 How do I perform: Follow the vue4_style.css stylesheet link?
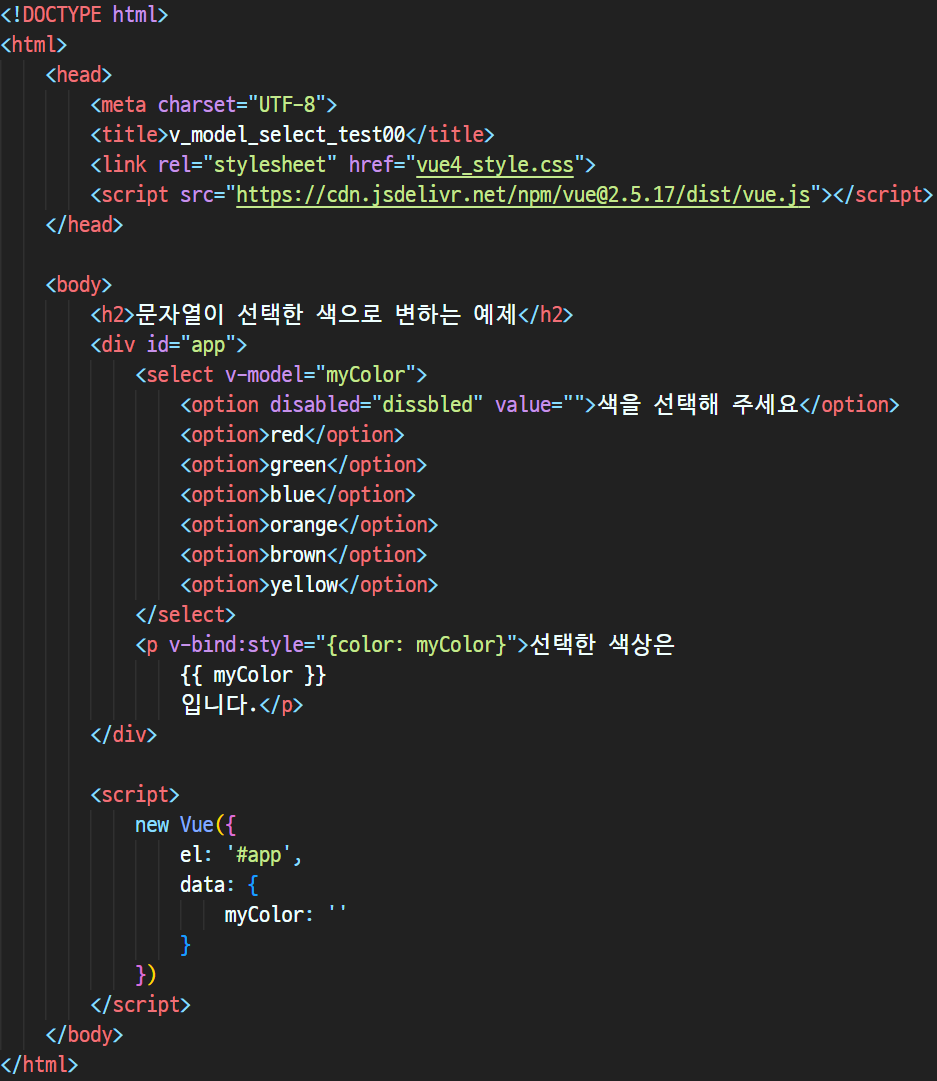coord(495,165)
